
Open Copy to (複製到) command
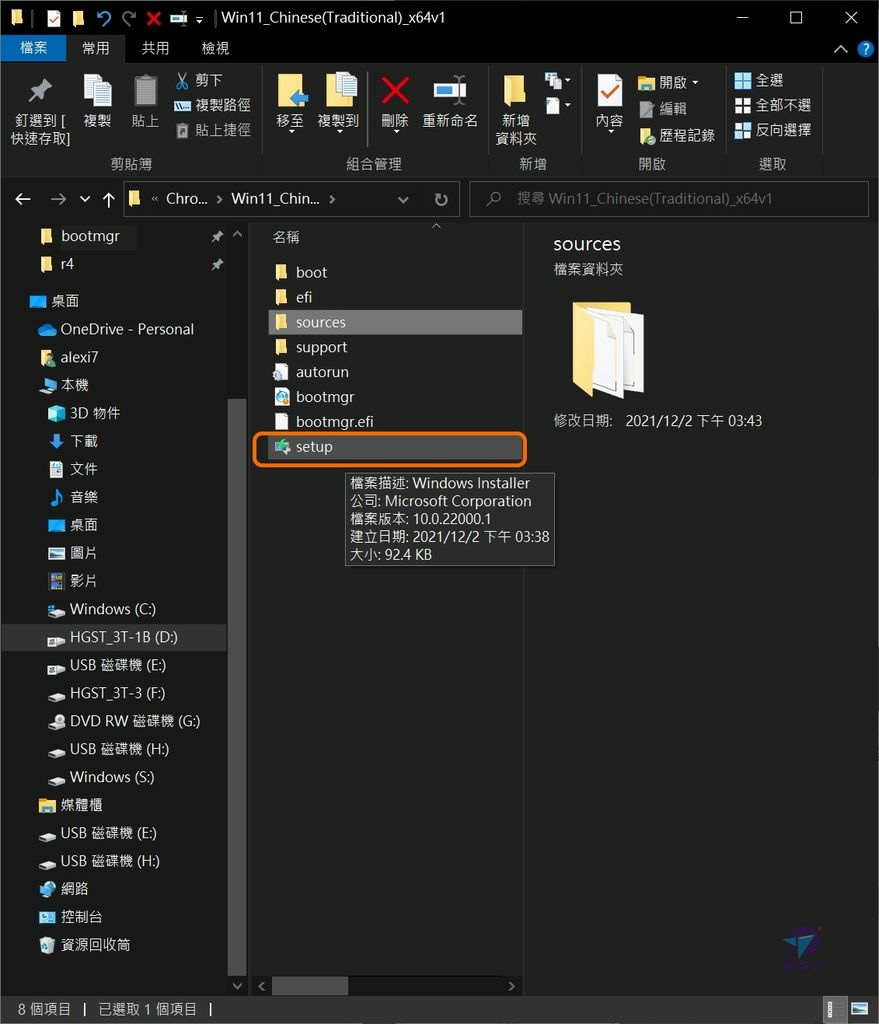339,103
